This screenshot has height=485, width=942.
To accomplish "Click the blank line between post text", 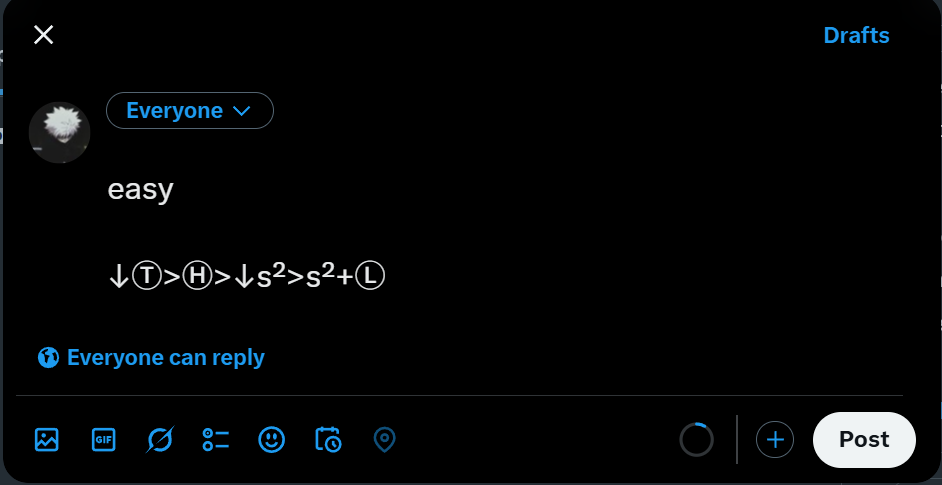I will [300, 232].
